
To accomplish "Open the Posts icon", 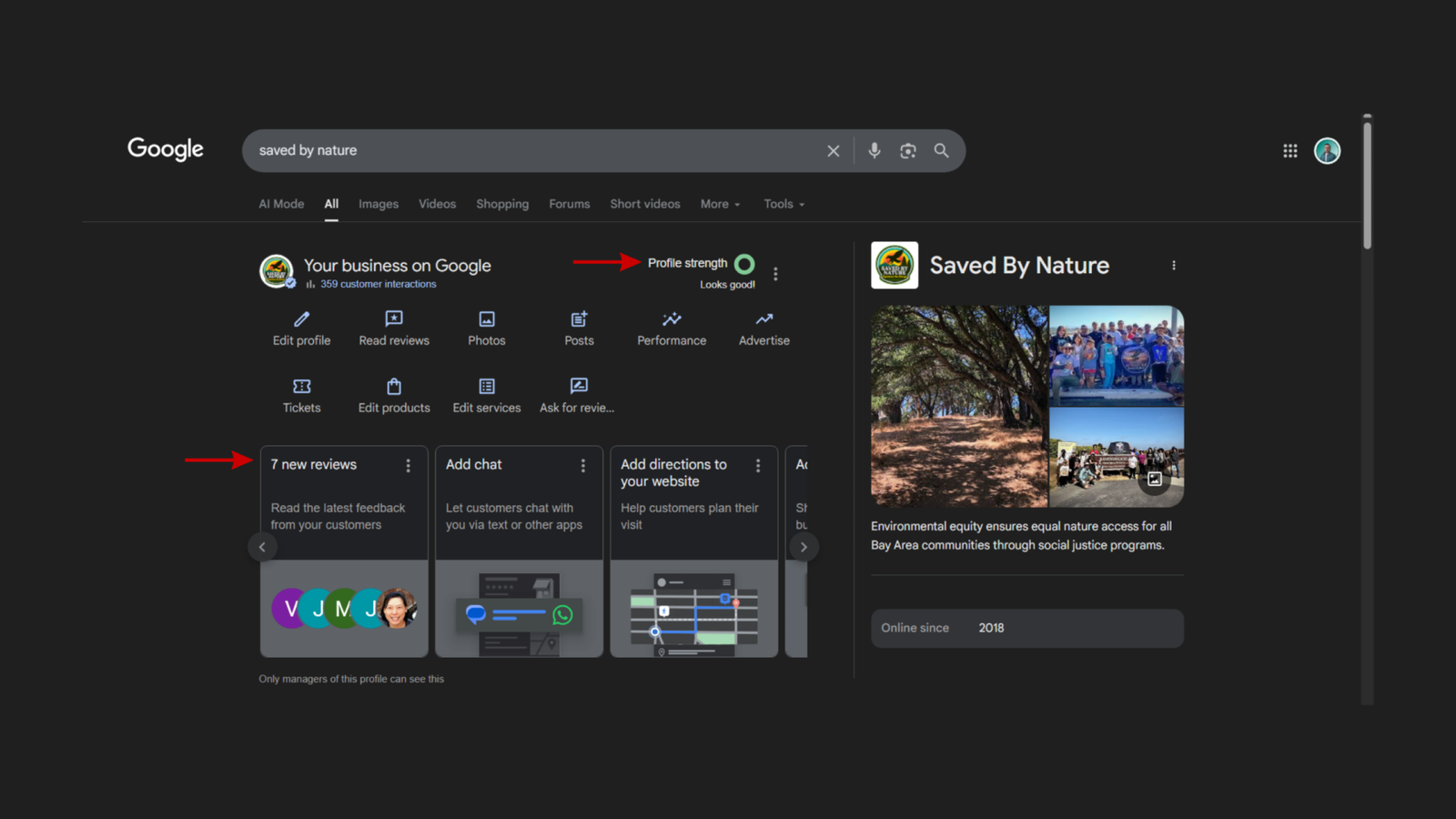I will 579,320.
